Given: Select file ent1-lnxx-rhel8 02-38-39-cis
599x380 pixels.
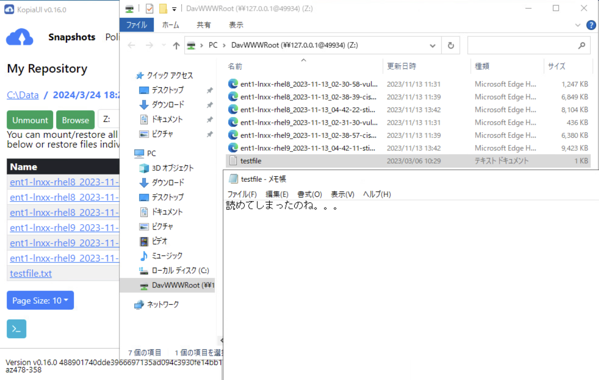Looking at the screenshot, I should (408, 97).
